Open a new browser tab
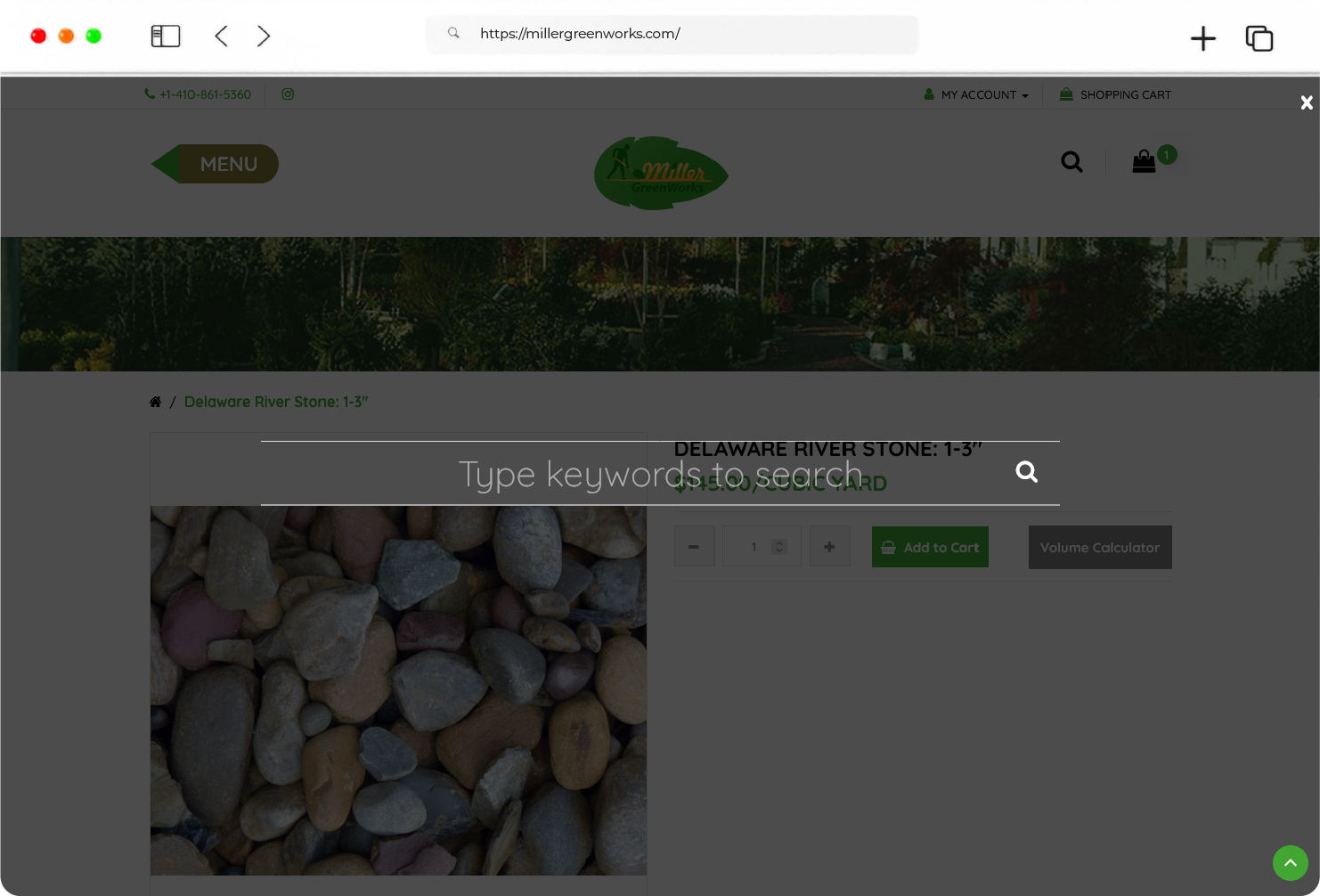The width and height of the screenshot is (1320, 896). point(1202,38)
